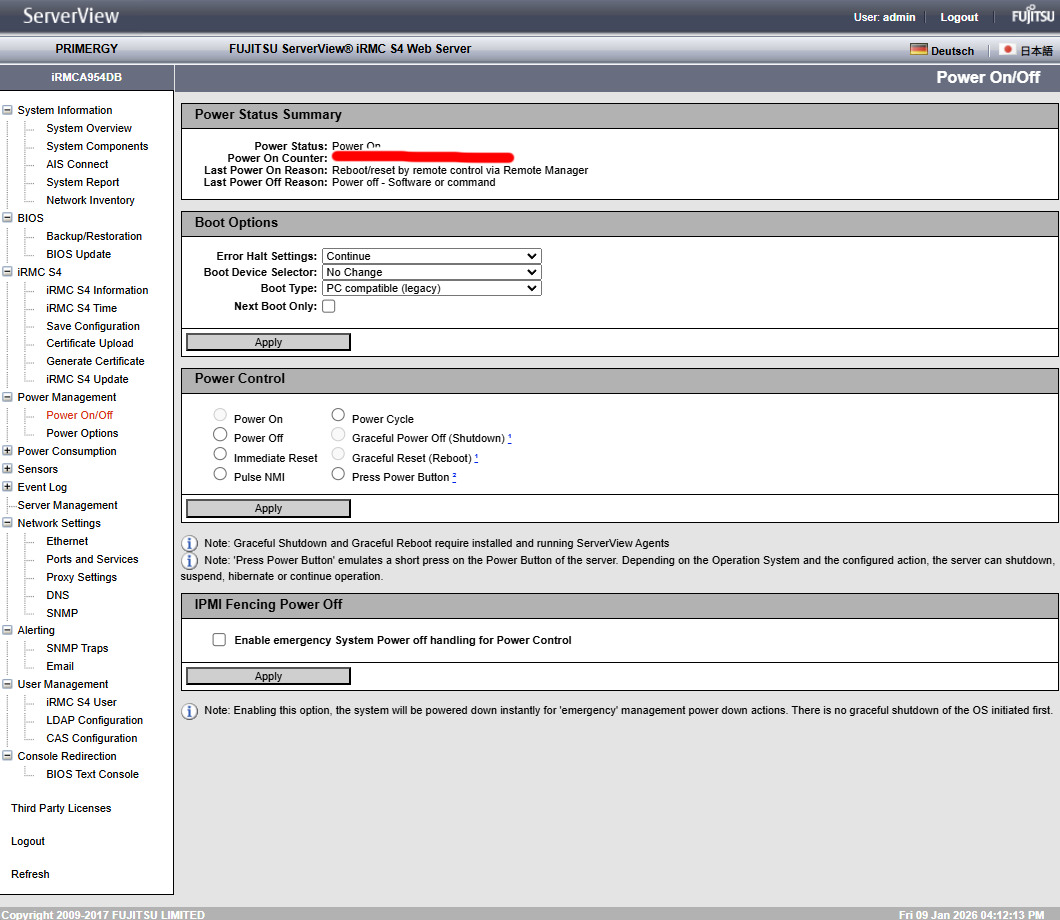This screenshot has width=1060, height=920.
Task: Click Logout at sidebar bottom
Action: 28,841
